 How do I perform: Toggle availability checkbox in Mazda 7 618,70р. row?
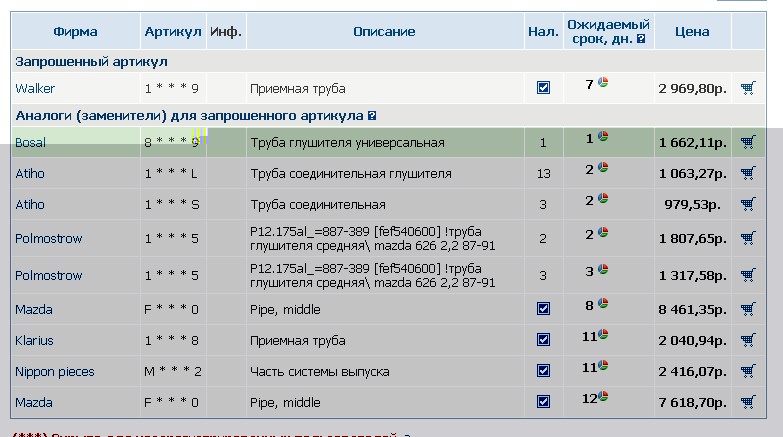pos(543,402)
